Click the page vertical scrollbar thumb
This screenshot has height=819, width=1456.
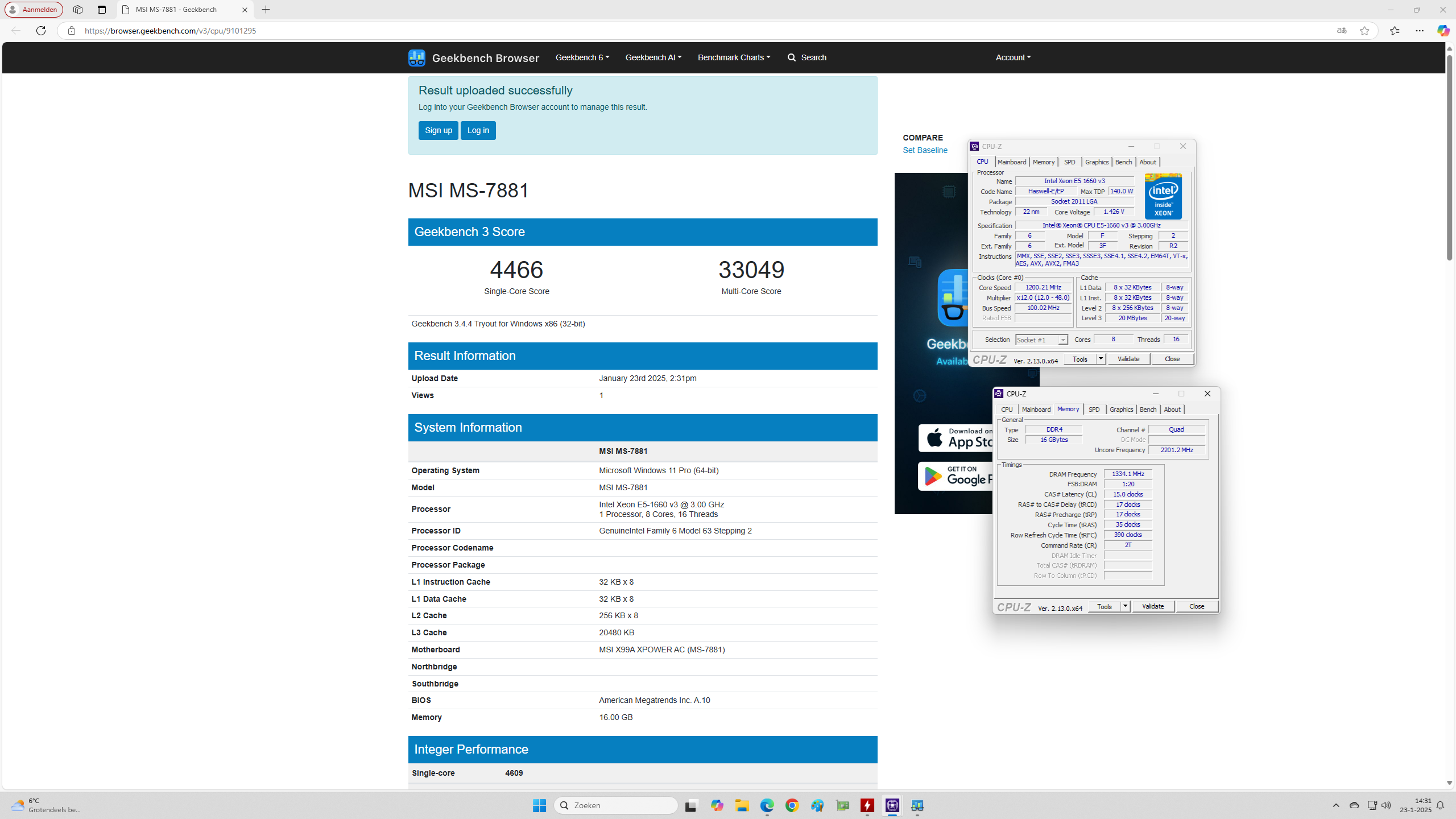pos(1450,158)
